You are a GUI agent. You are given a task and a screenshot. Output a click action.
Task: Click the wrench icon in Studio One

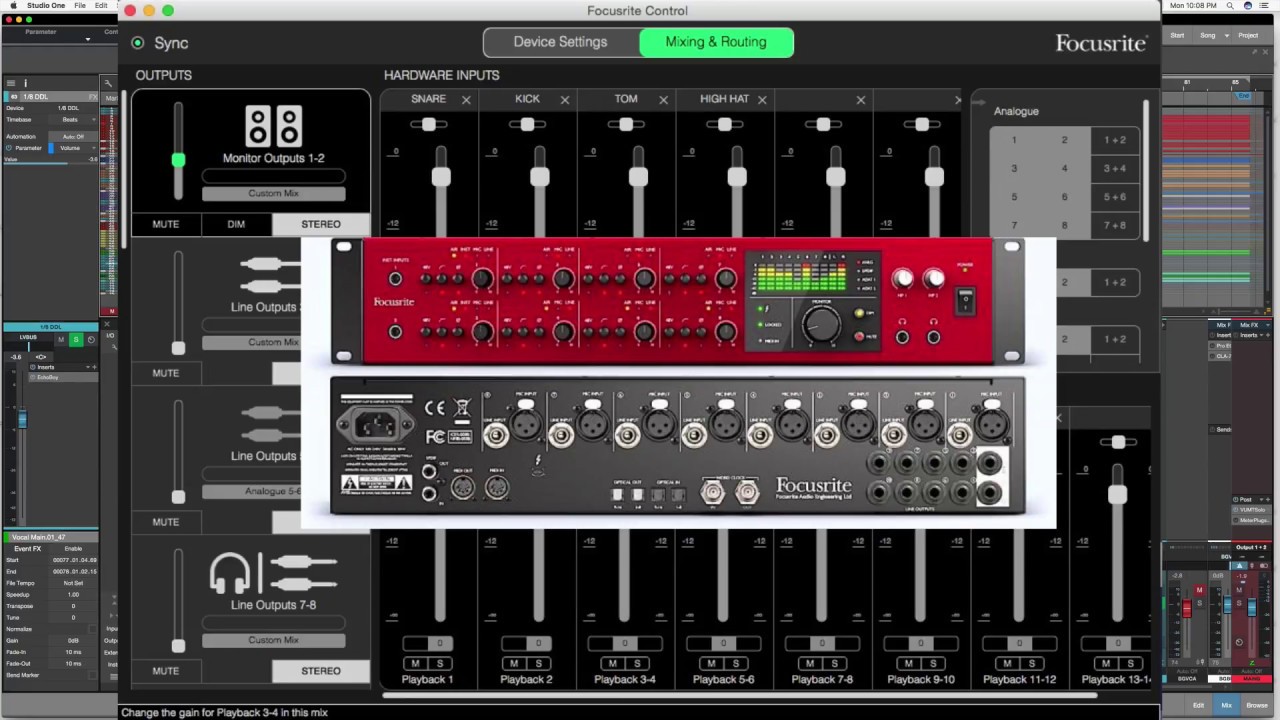click(108, 83)
